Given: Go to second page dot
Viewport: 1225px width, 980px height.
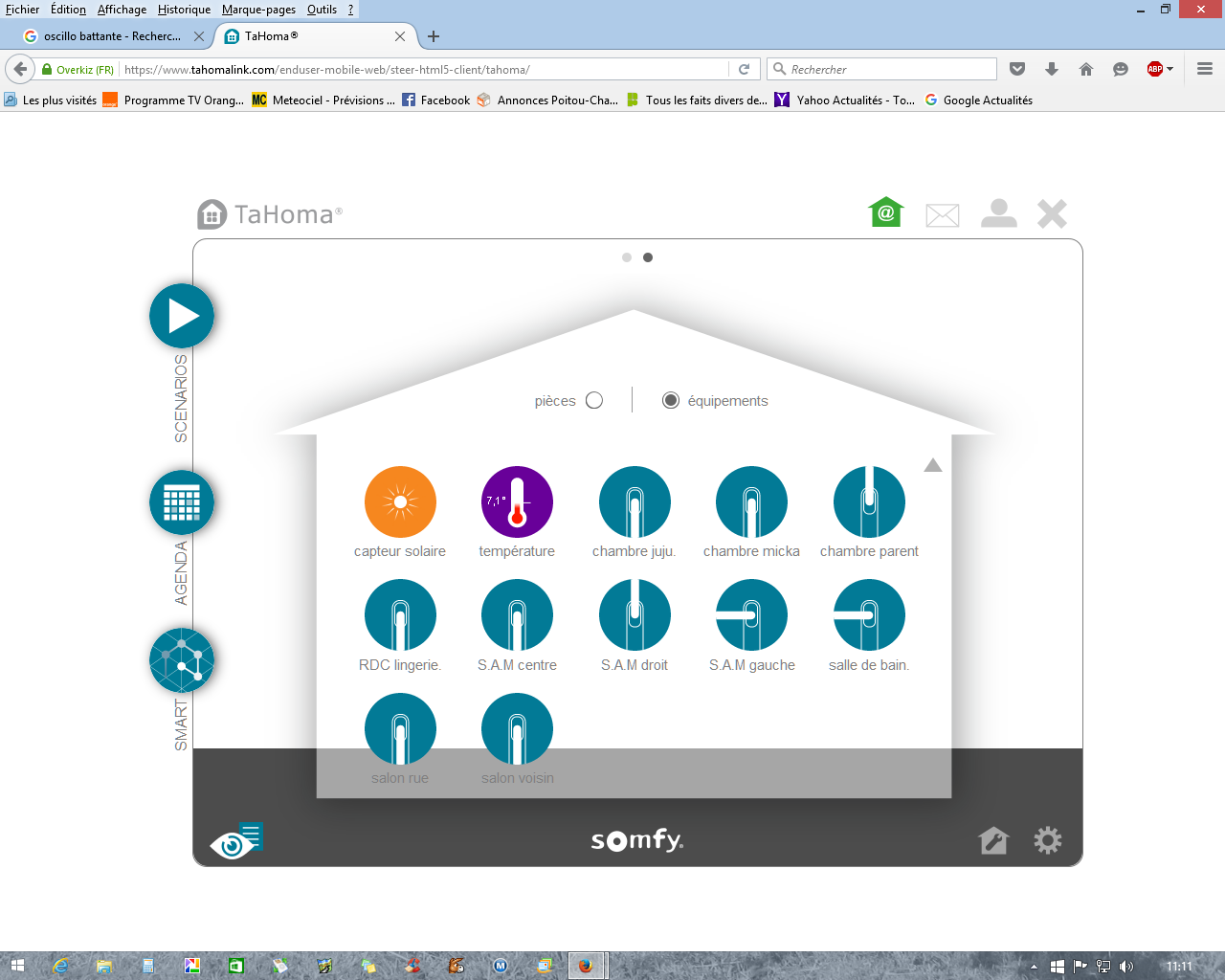Looking at the screenshot, I should (648, 257).
